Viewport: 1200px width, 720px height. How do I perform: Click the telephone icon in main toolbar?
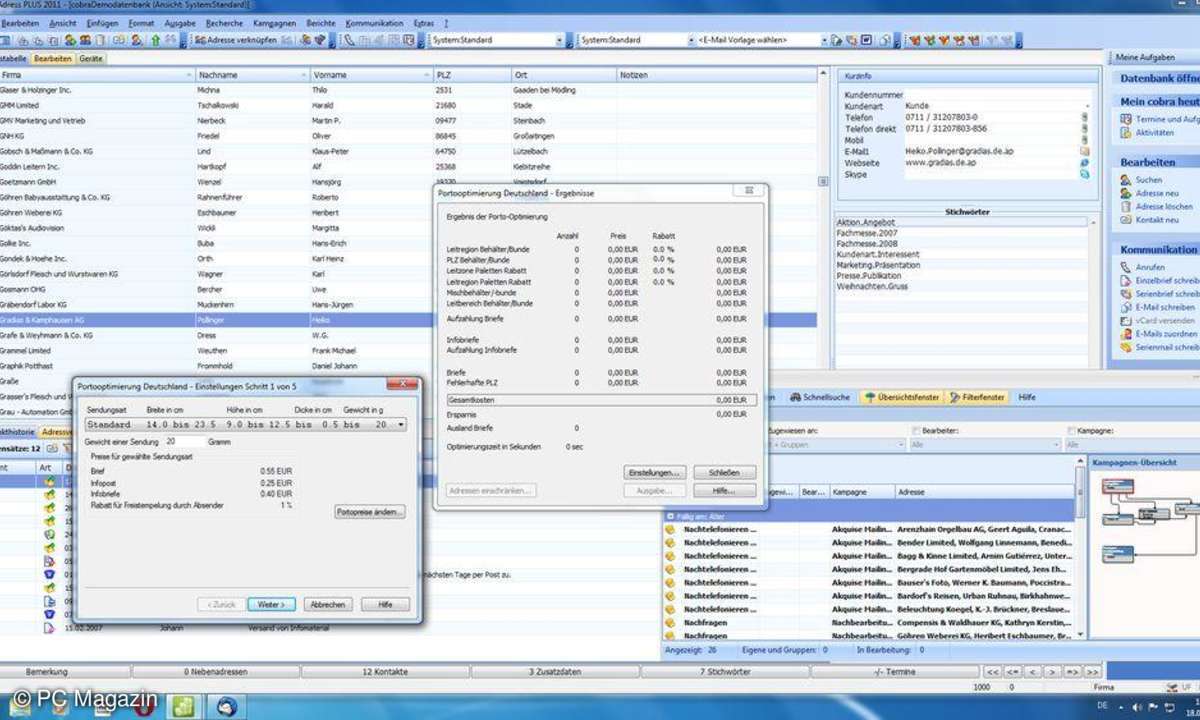349,40
